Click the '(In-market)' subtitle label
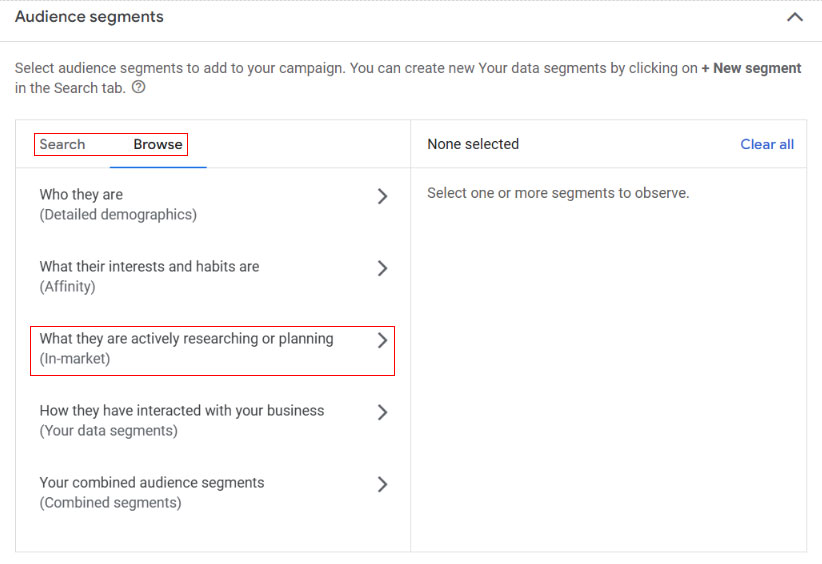The height and width of the screenshot is (564, 822). tap(75, 359)
